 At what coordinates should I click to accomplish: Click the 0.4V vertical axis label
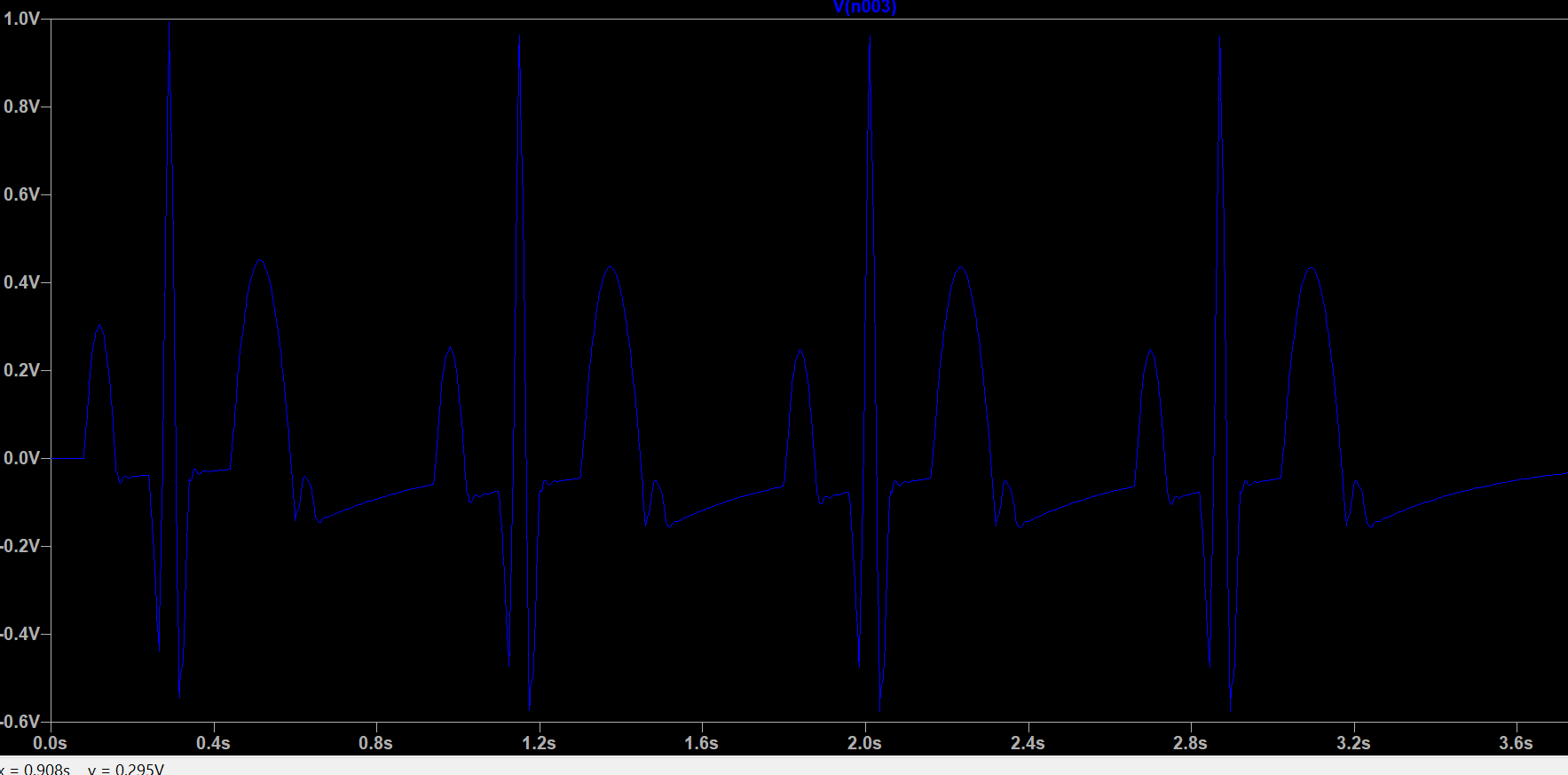pyautogui.click(x=21, y=282)
